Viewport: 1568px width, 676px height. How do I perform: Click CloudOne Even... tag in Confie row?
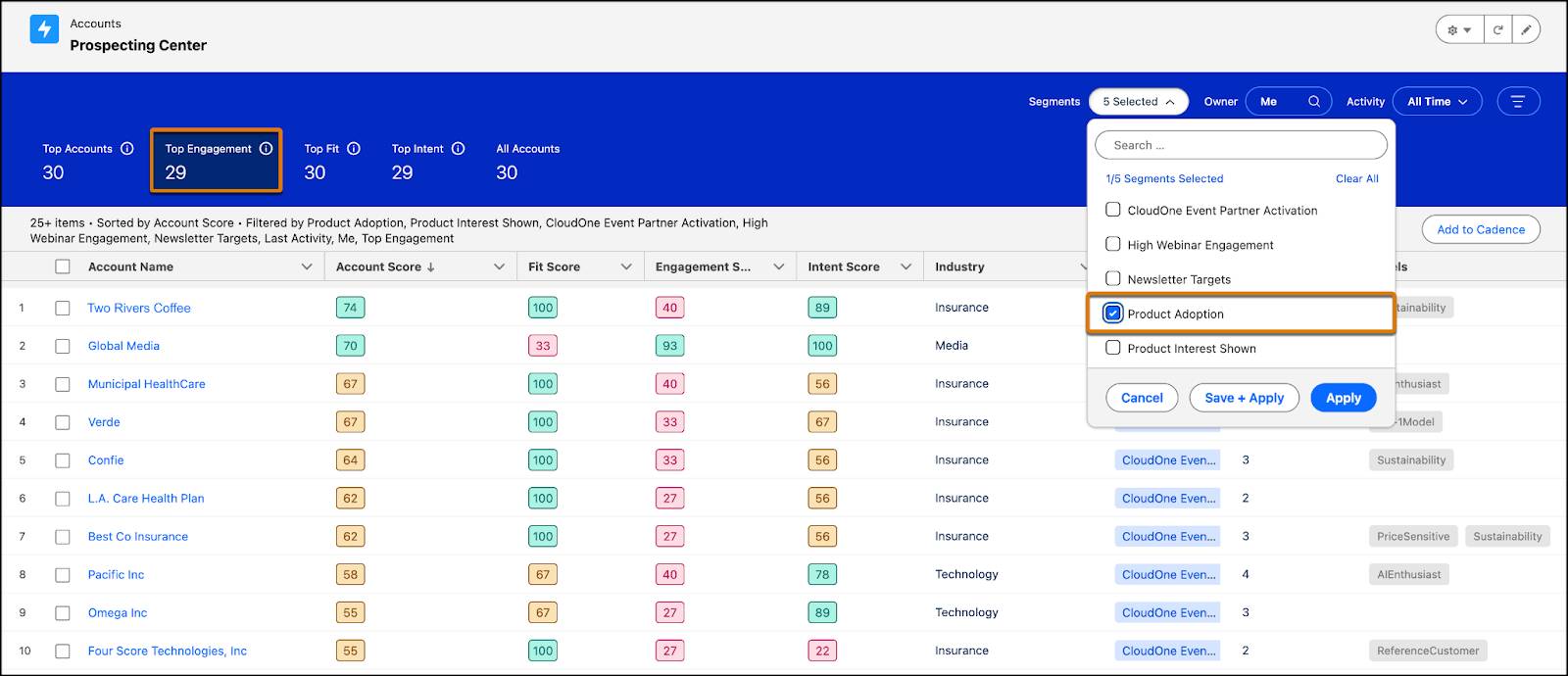1167,460
